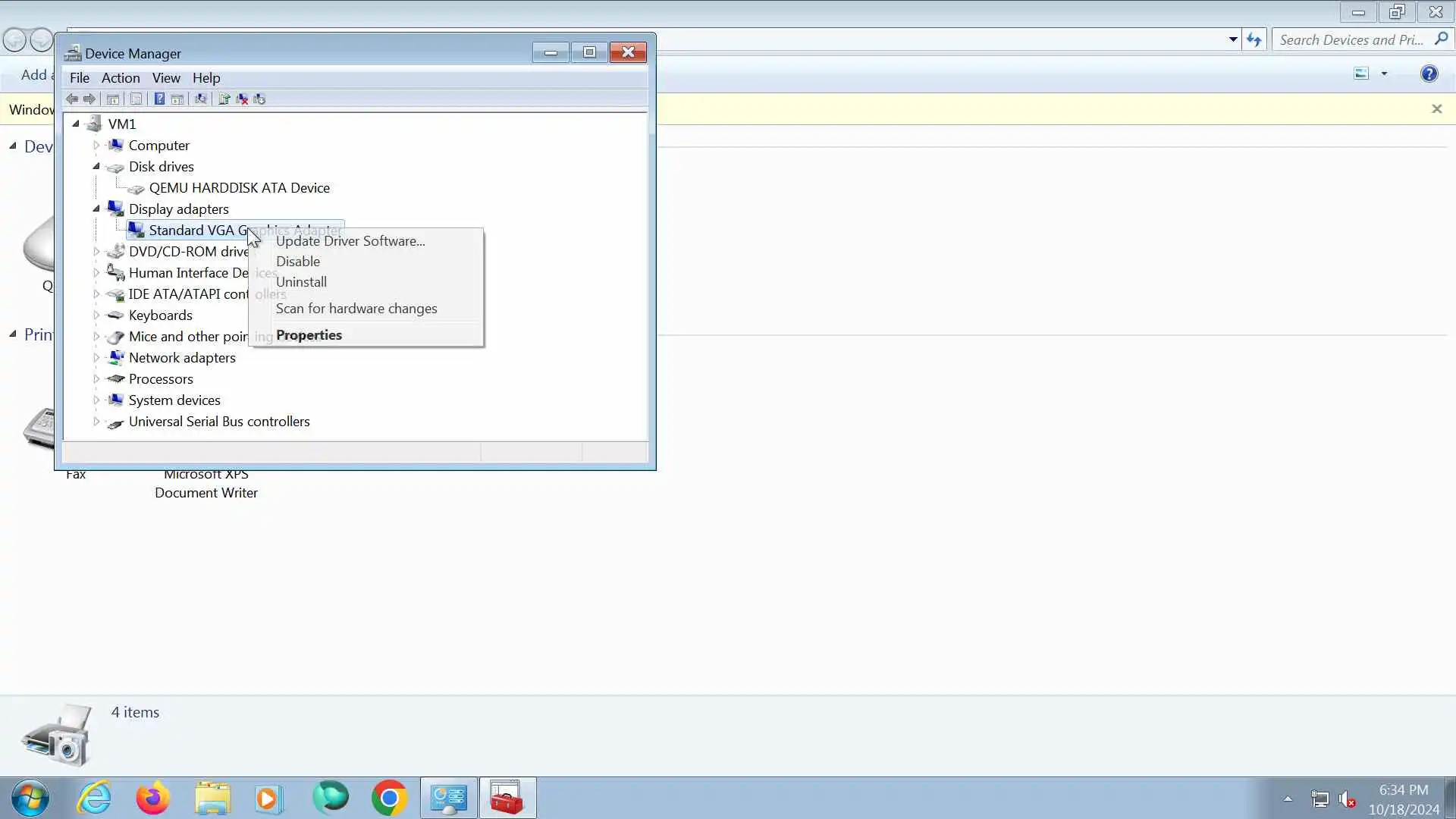Select Uninstall in the context menu
Image resolution: width=1456 pixels, height=819 pixels.
click(301, 282)
